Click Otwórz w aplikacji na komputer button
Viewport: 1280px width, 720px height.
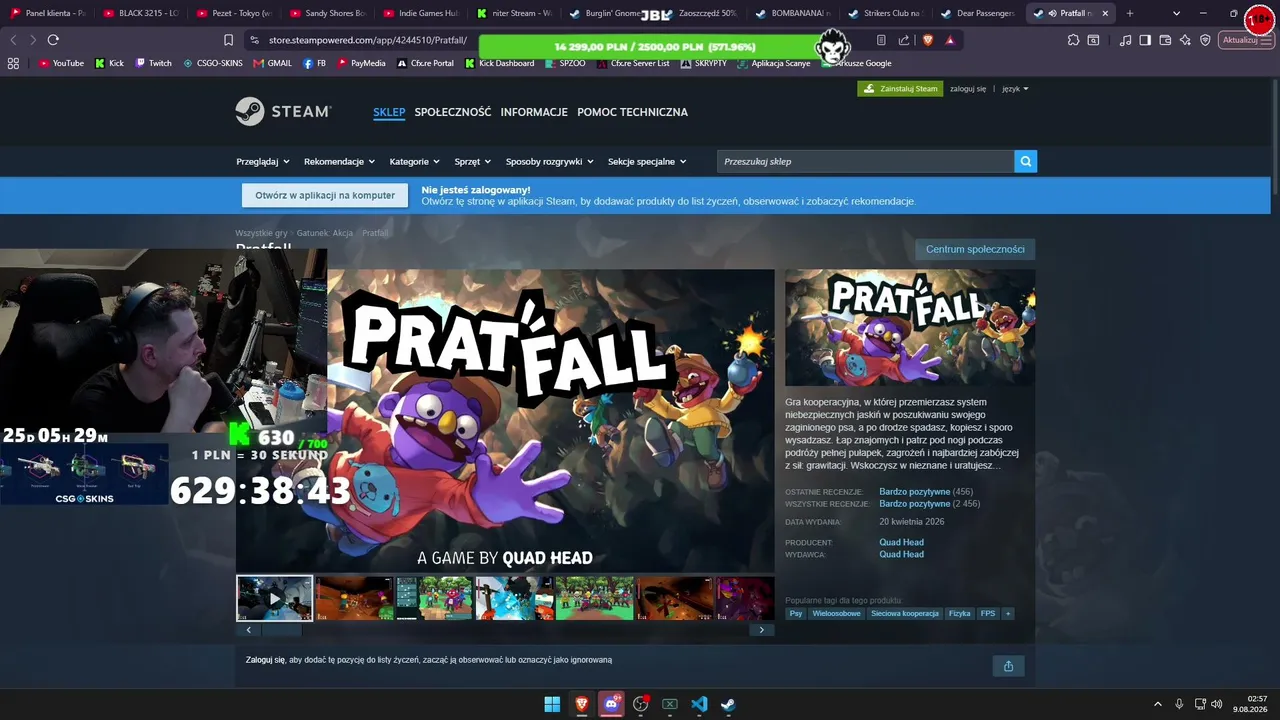point(325,195)
